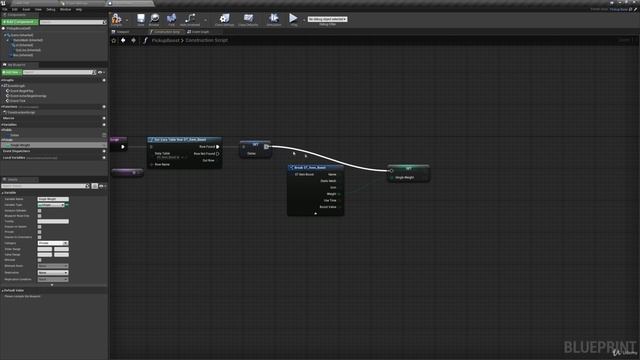Click the exec output pin on first SET node
The height and width of the screenshot is (360, 640).
click(267, 147)
